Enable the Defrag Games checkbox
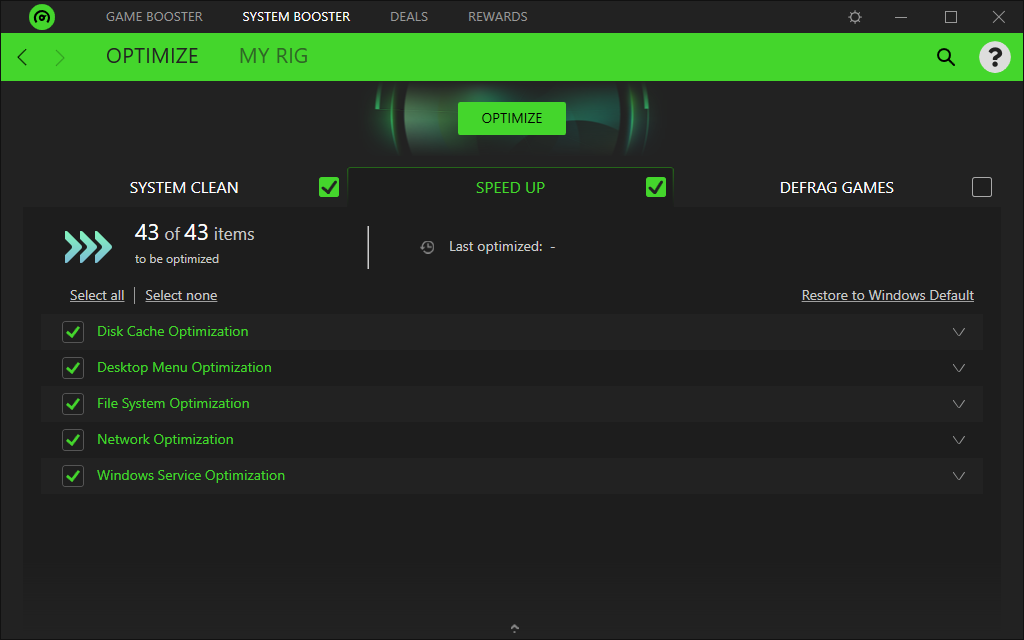 coord(982,187)
